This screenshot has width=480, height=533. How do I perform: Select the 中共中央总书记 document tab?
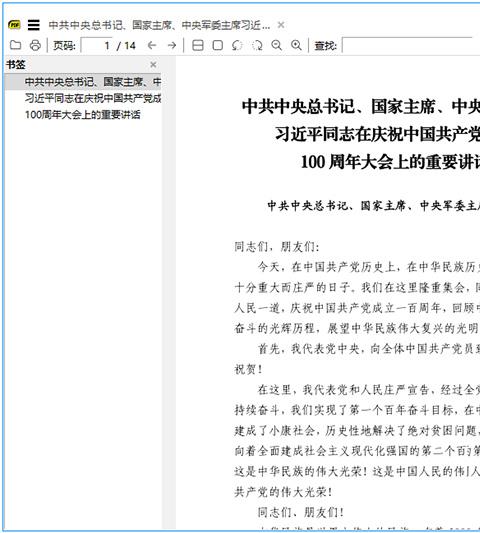click(x=159, y=25)
